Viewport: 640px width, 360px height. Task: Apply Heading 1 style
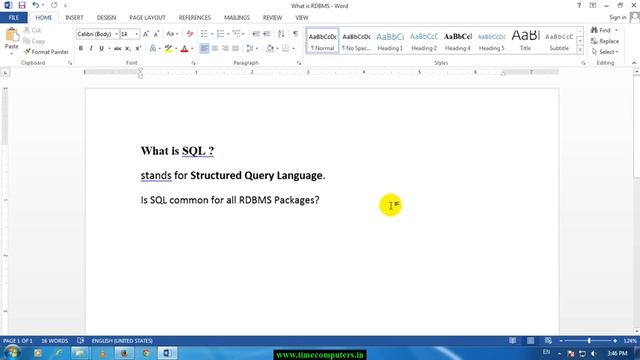tap(390, 41)
